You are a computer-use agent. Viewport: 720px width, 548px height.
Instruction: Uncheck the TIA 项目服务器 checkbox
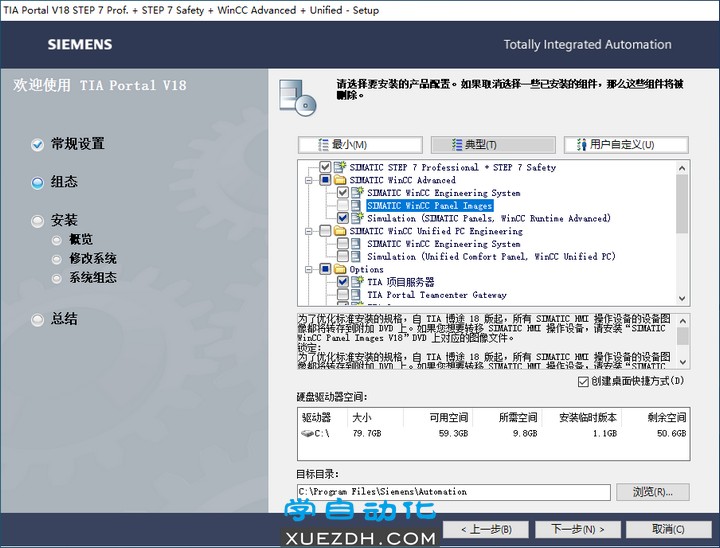point(343,282)
